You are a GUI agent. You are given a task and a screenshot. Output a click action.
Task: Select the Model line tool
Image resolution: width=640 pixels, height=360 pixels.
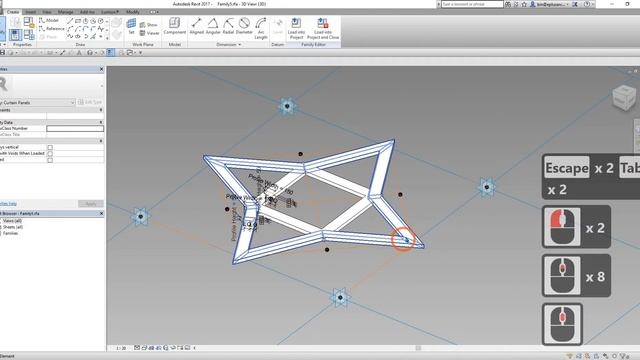tap(49, 20)
